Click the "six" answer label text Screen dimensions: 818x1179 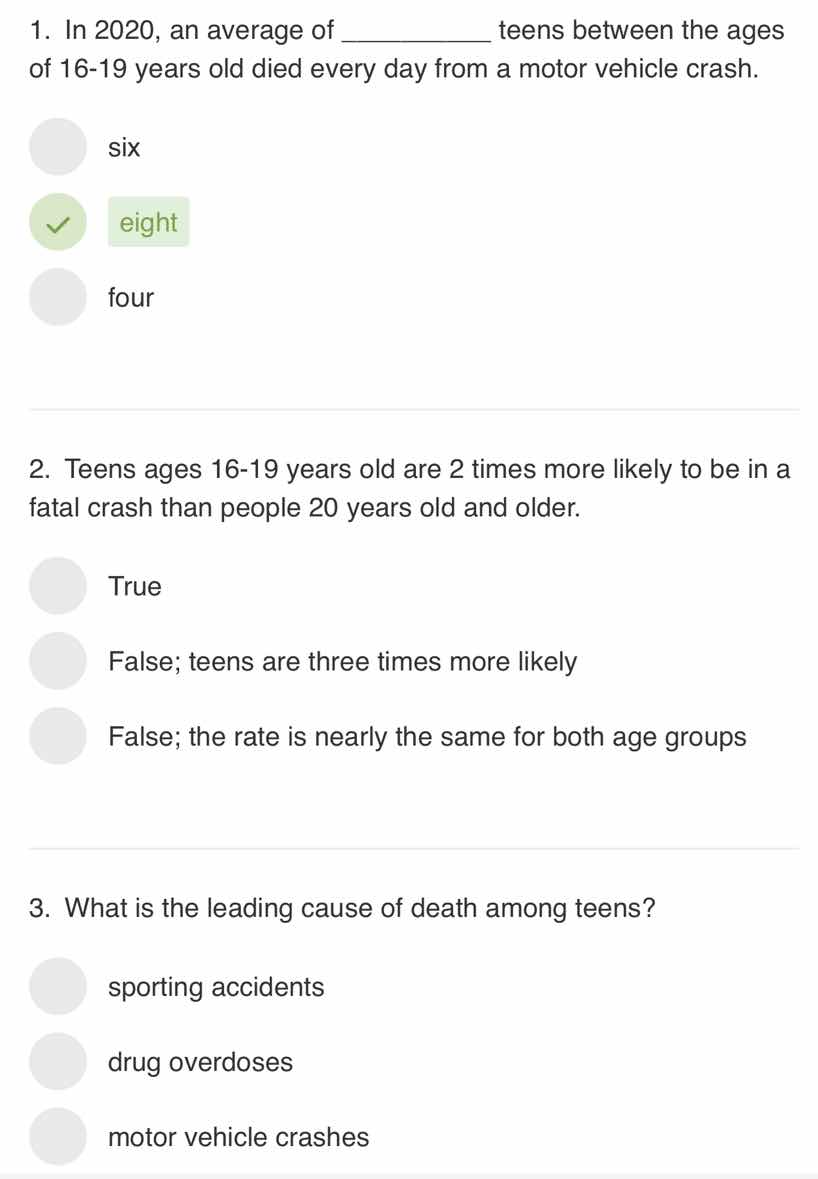(x=124, y=147)
